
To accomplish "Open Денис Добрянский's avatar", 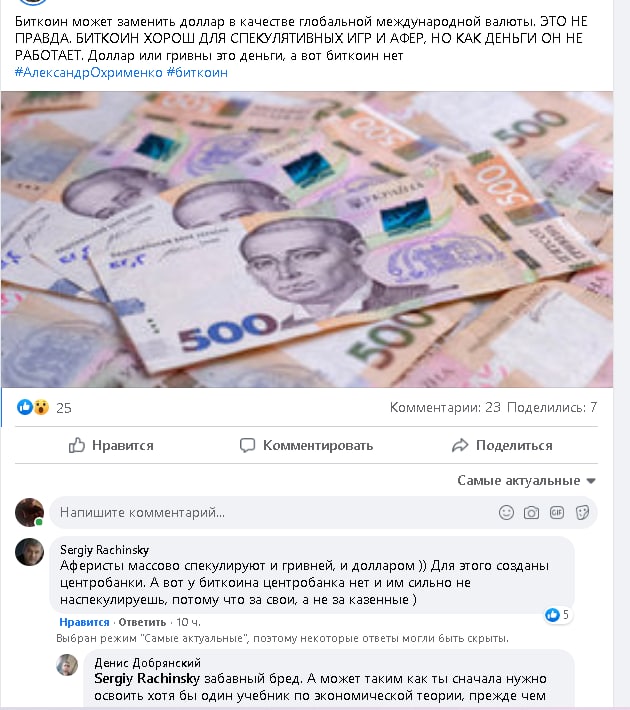I will click(x=67, y=665).
